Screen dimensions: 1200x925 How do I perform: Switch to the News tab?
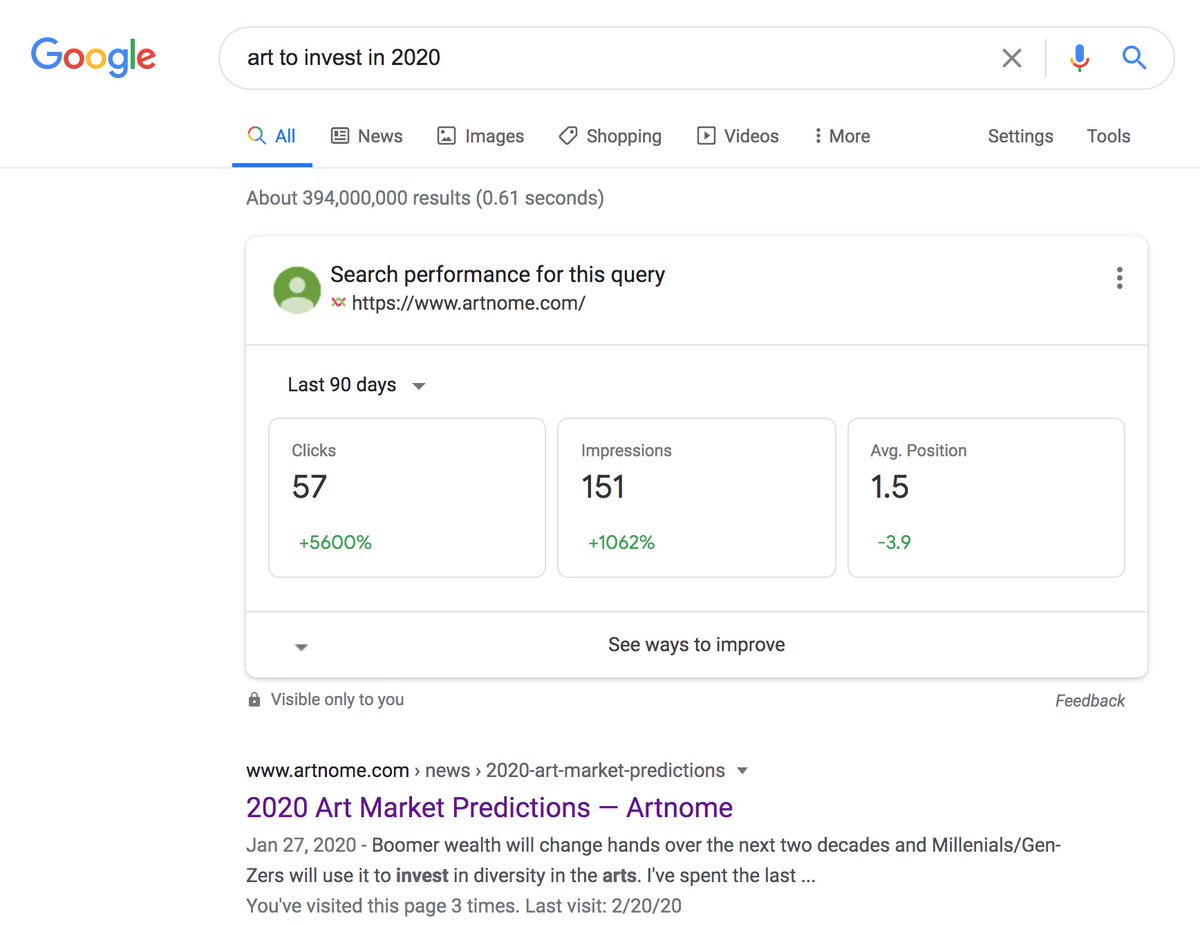pyautogui.click(x=367, y=136)
